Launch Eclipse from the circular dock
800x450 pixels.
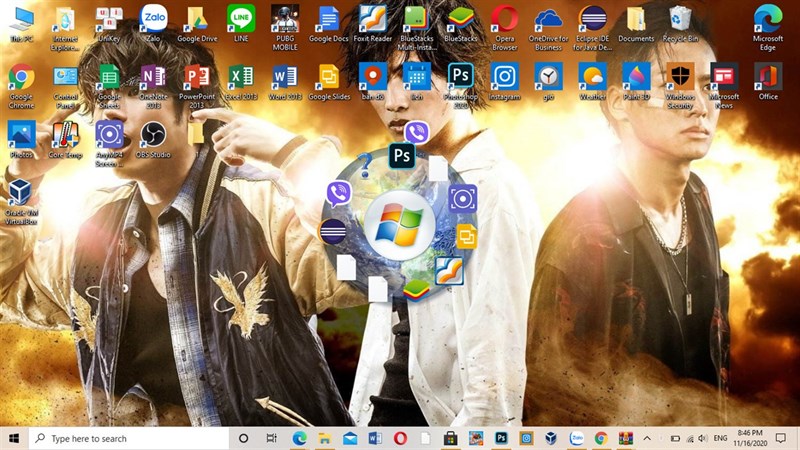(333, 231)
